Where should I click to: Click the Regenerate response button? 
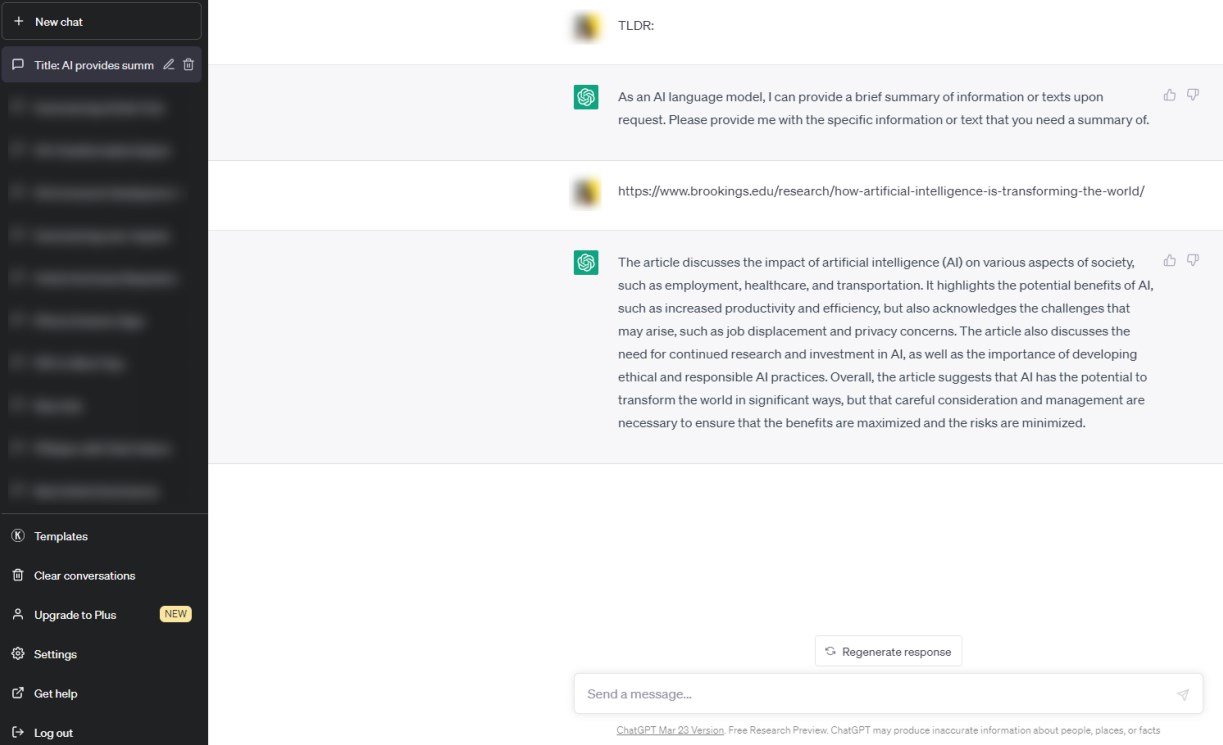click(887, 651)
